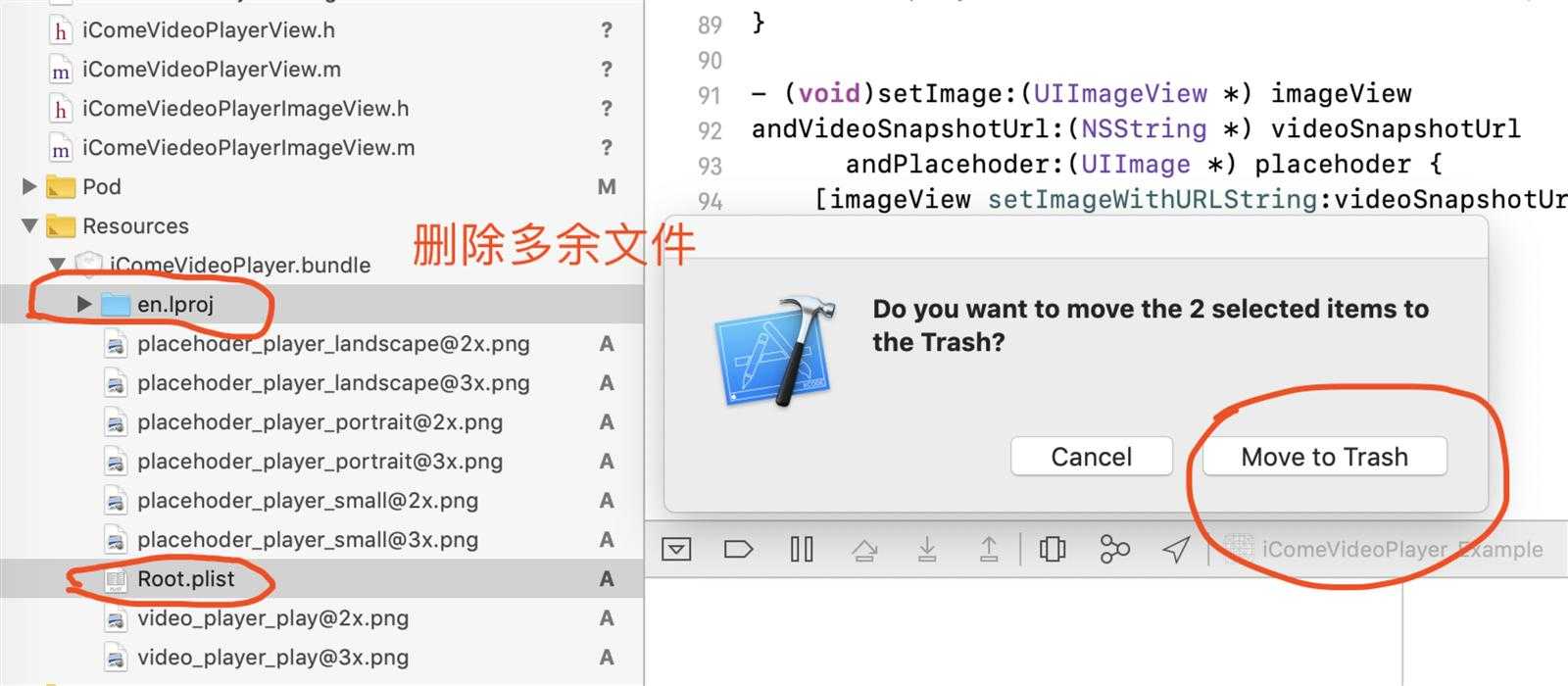Open iComeViedeoPlayerImageView.m file
Viewport: 1568px width, 686px height.
click(249, 148)
